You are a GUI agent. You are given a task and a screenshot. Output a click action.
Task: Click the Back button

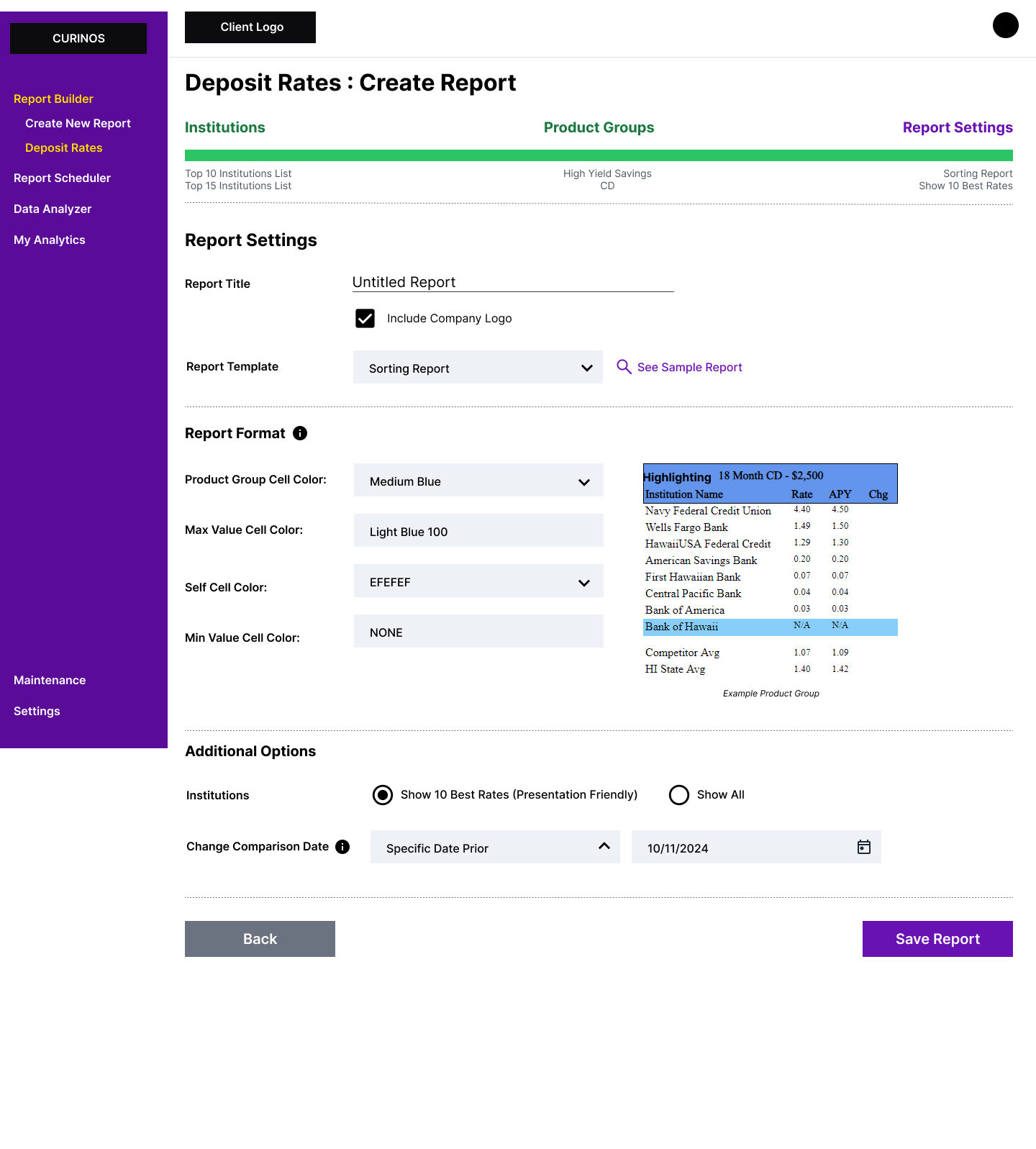[260, 939]
